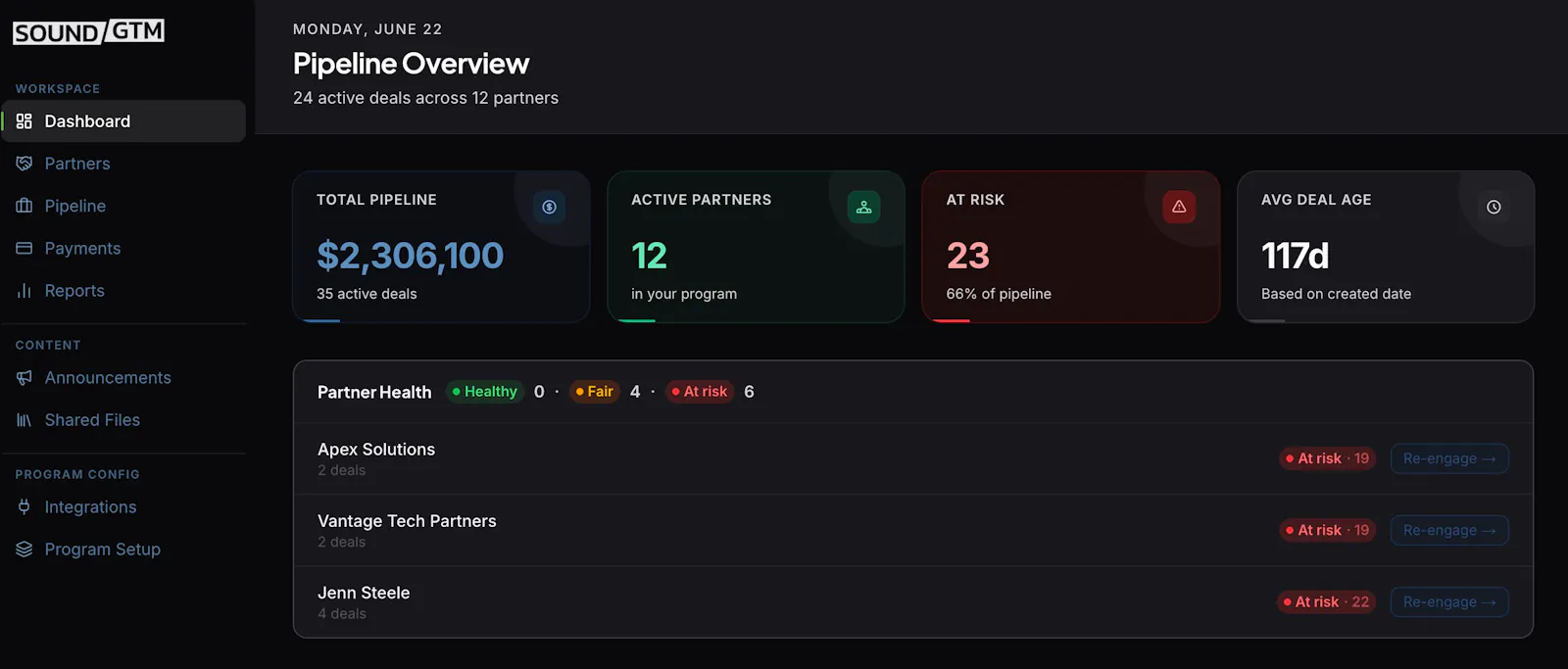This screenshot has width=1568, height=669.
Task: Click the 24 active deals across 12 partners subtitle
Action: click(425, 98)
